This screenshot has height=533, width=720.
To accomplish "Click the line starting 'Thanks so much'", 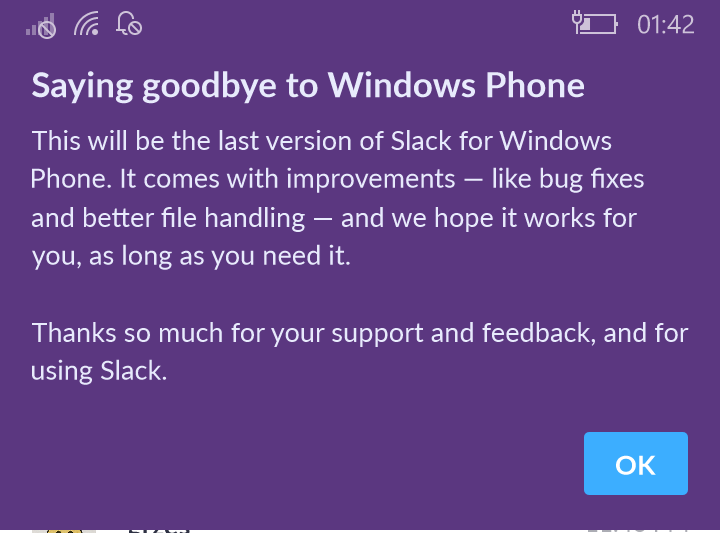I will click(359, 332).
